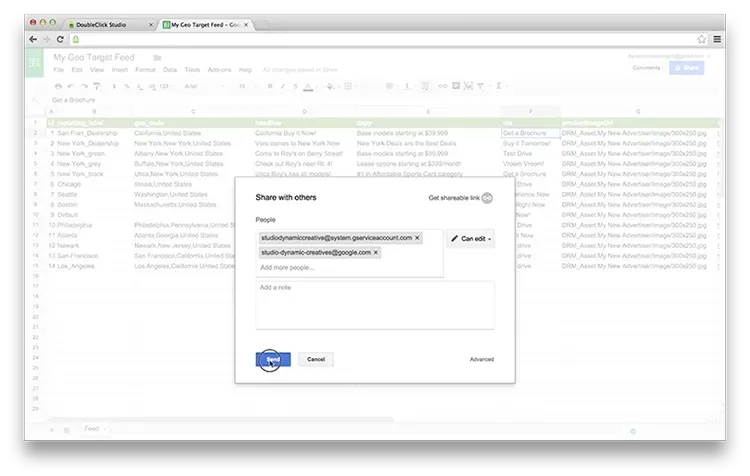750x476 pixels.
Task: Open the Feed sheet tab menu arrow
Action: (x=105, y=428)
